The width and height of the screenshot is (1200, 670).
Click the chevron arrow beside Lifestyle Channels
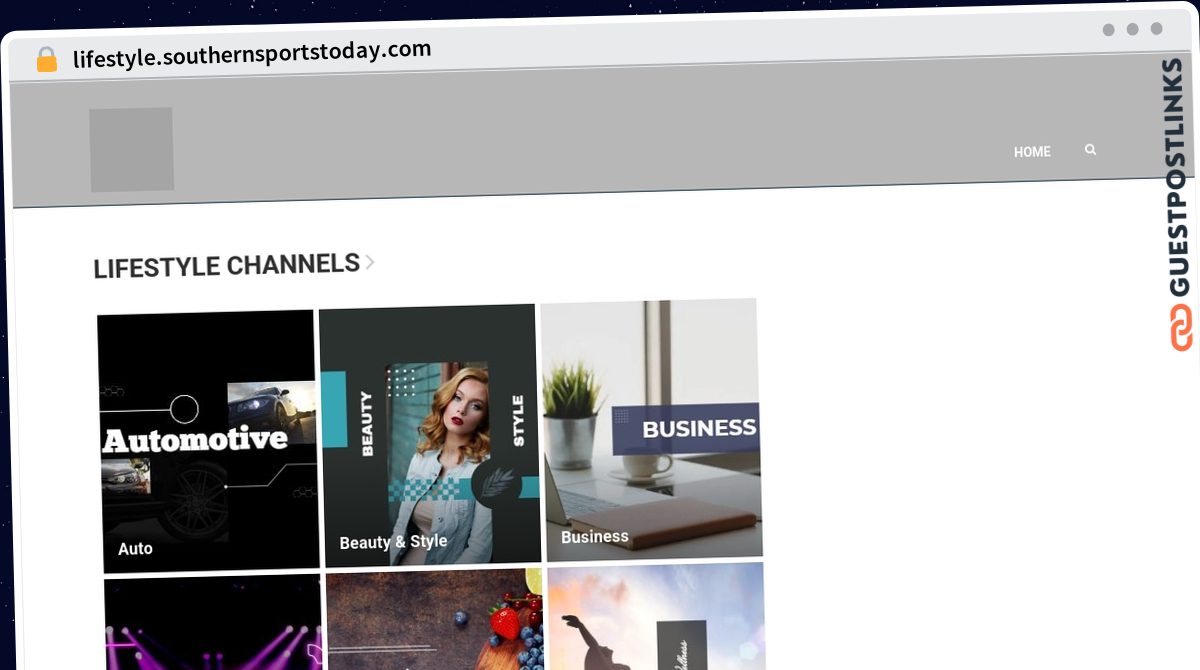tap(370, 262)
